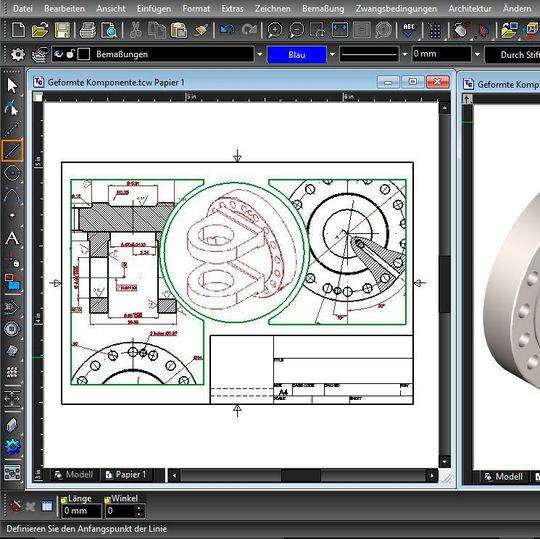Click the vertical scrollbar up arrow

tap(445, 108)
